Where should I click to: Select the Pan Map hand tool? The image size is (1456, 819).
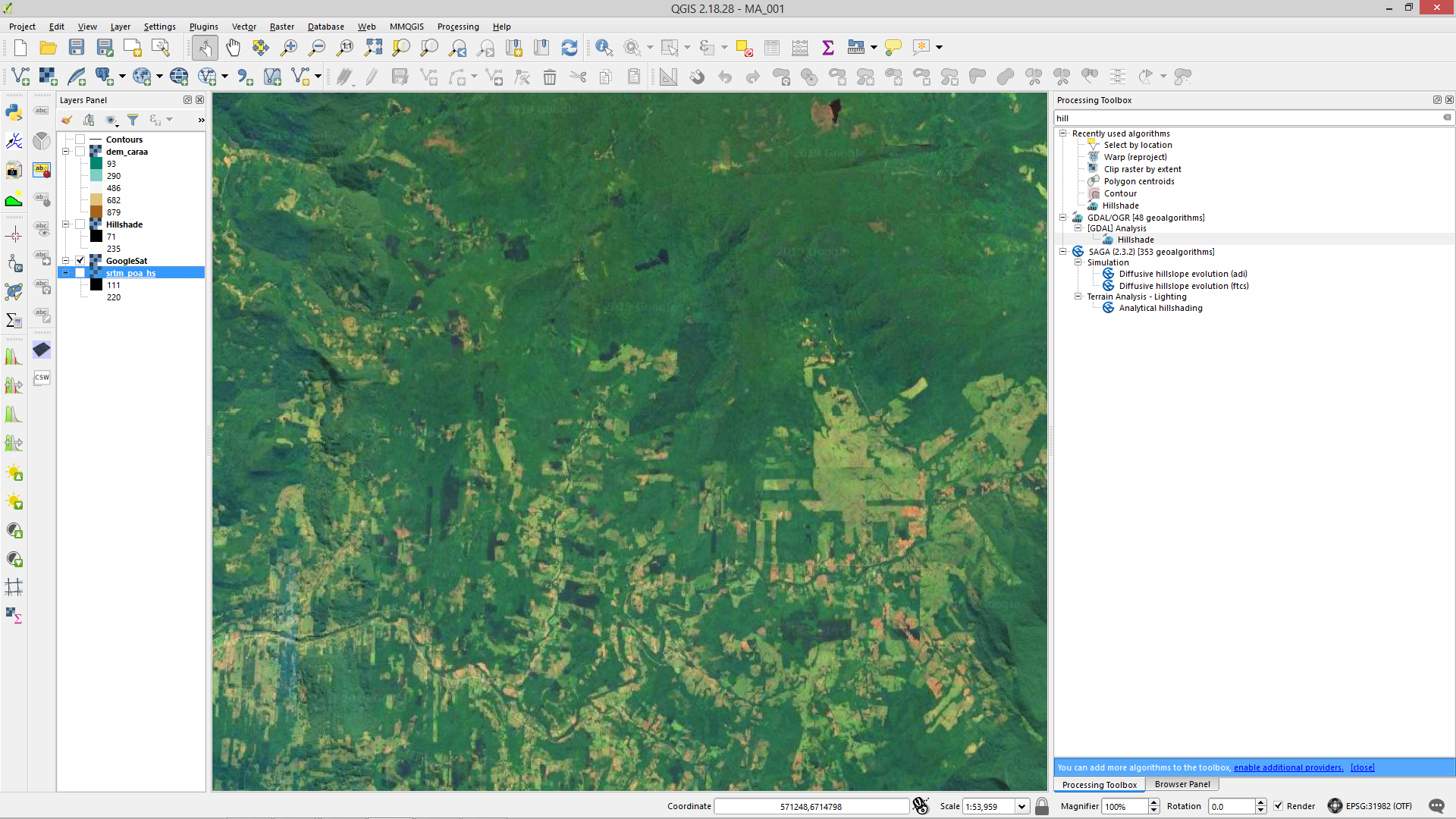pos(233,48)
